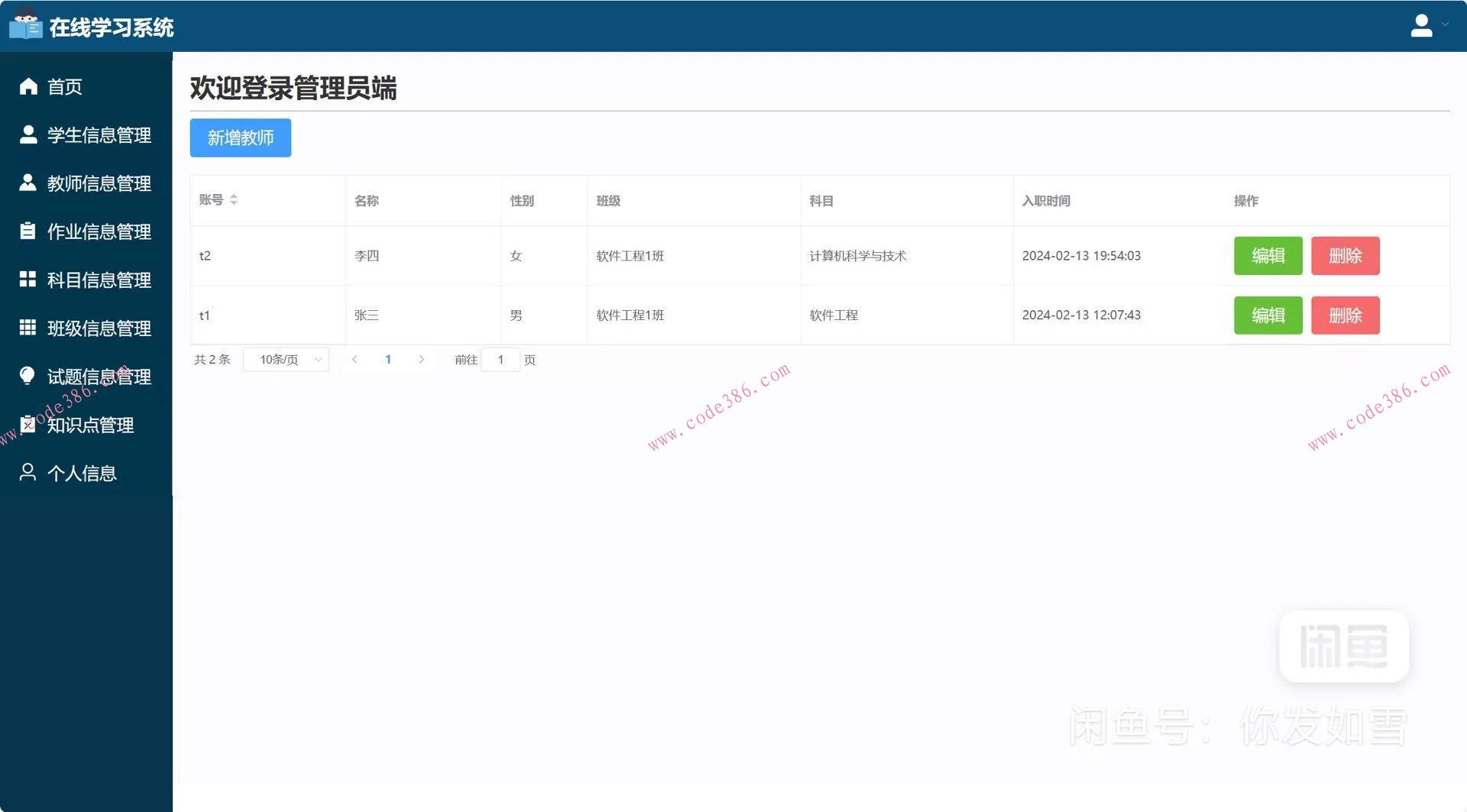
Task: Toggle sorting on the 账号 column
Action: [x=234, y=199]
